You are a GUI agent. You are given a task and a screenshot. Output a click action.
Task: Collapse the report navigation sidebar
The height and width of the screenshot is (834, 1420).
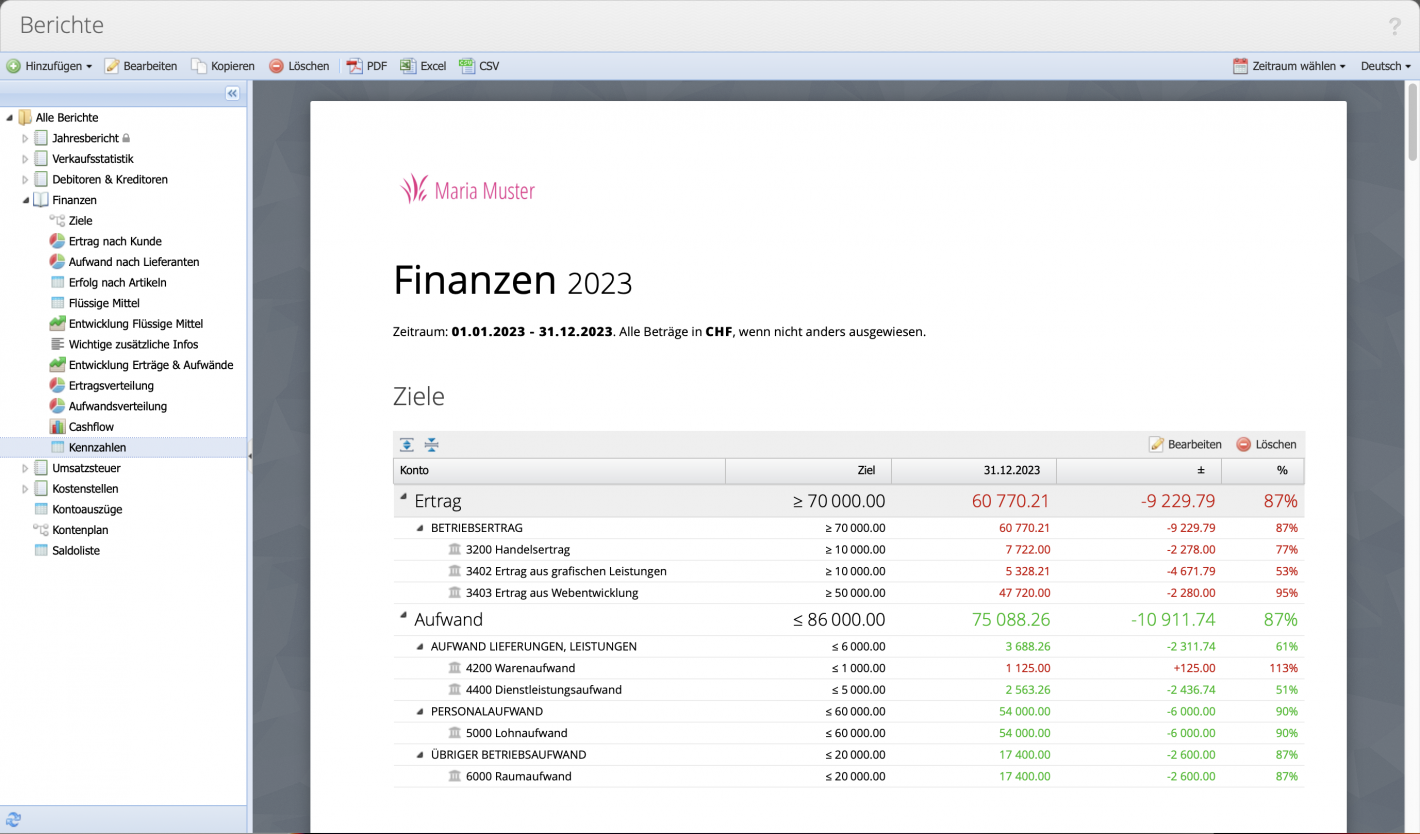click(232, 93)
